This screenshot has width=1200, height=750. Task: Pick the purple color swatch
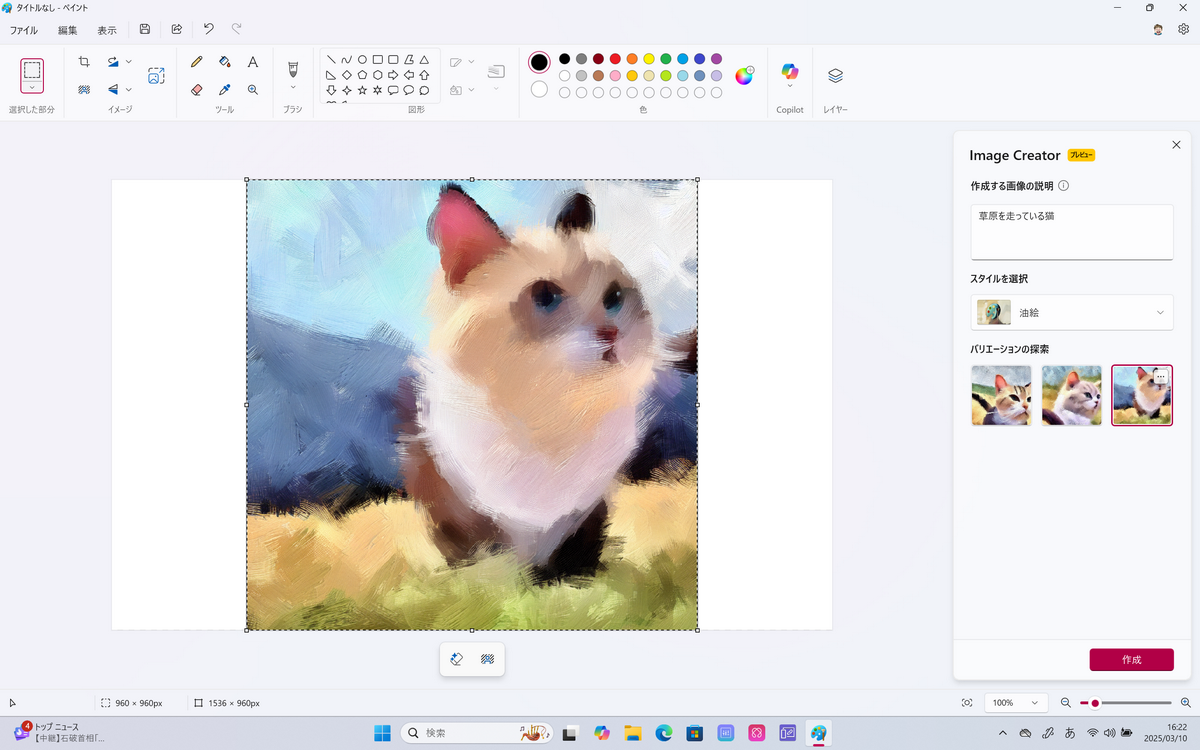(716, 59)
